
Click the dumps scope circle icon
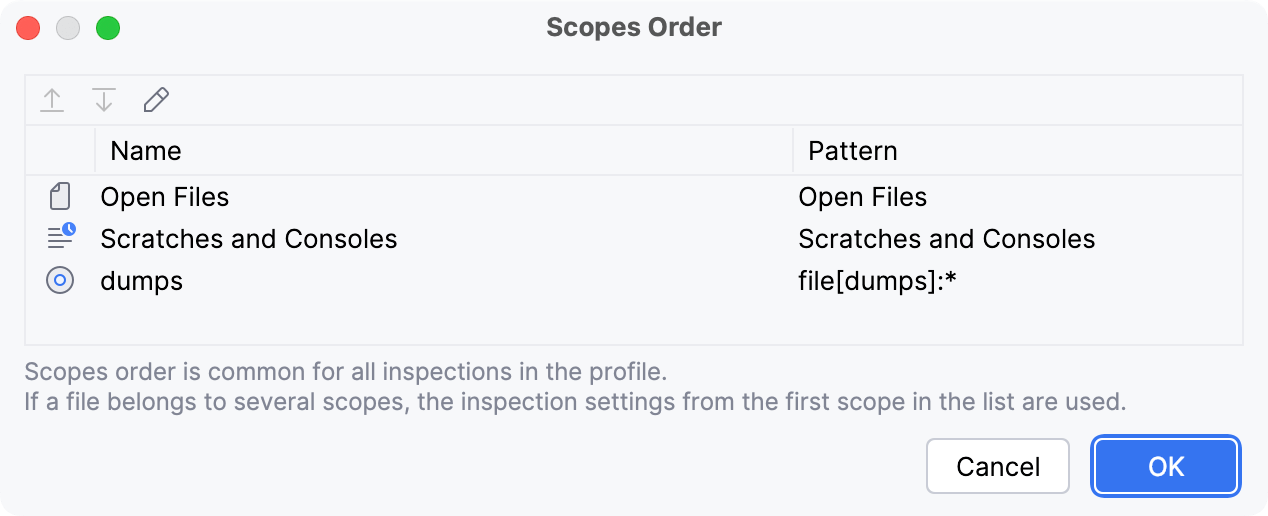point(60,281)
